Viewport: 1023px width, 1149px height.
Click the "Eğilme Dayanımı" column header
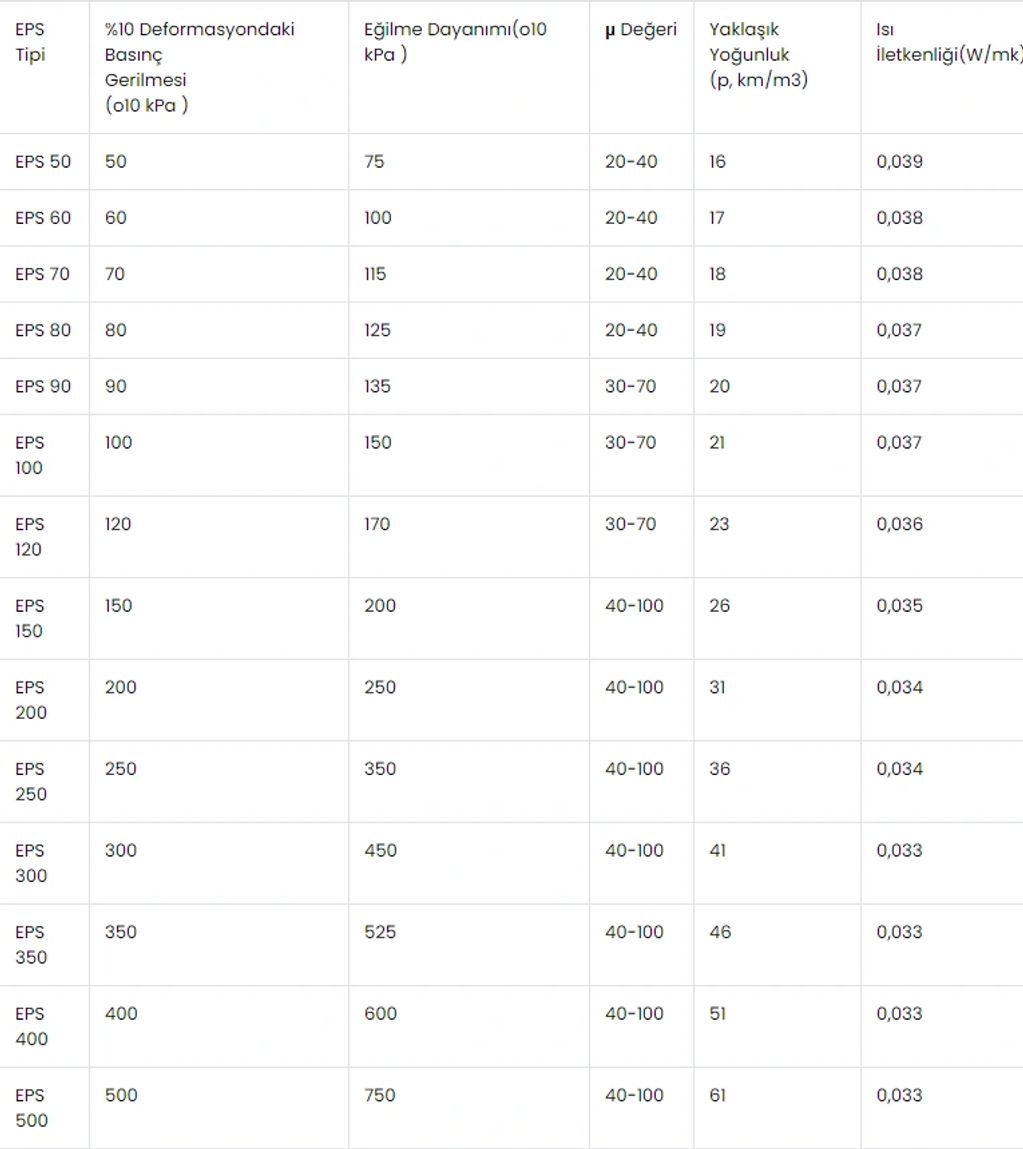click(455, 42)
